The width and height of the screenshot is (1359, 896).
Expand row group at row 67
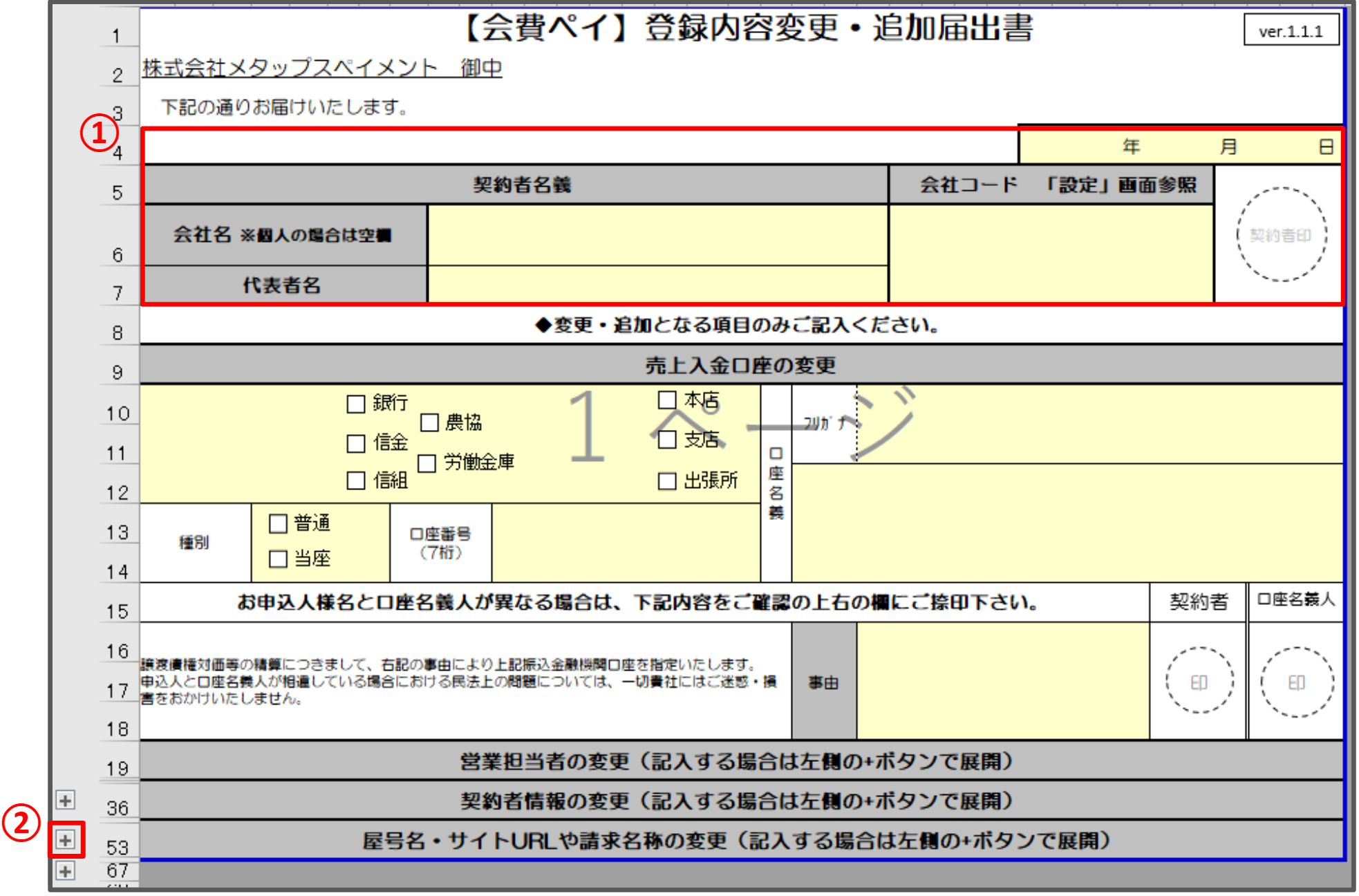pos(65,870)
